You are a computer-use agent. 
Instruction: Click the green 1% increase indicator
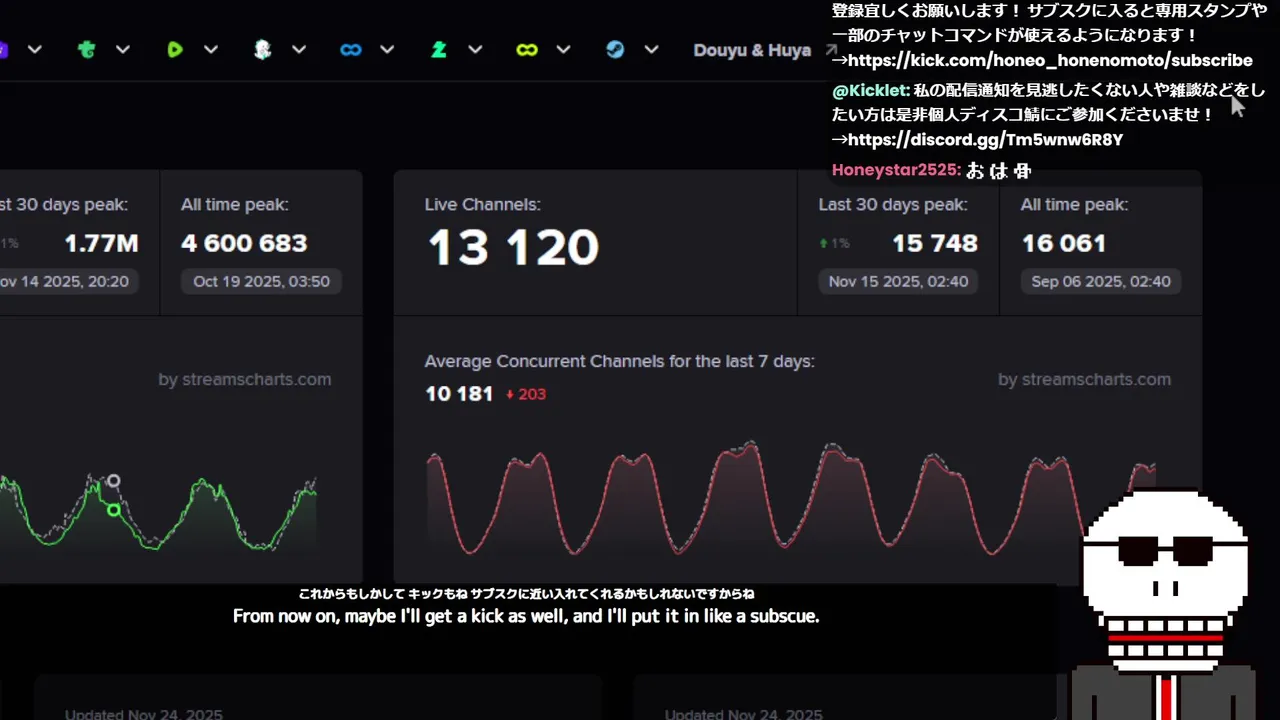pyautogui.click(x=834, y=243)
